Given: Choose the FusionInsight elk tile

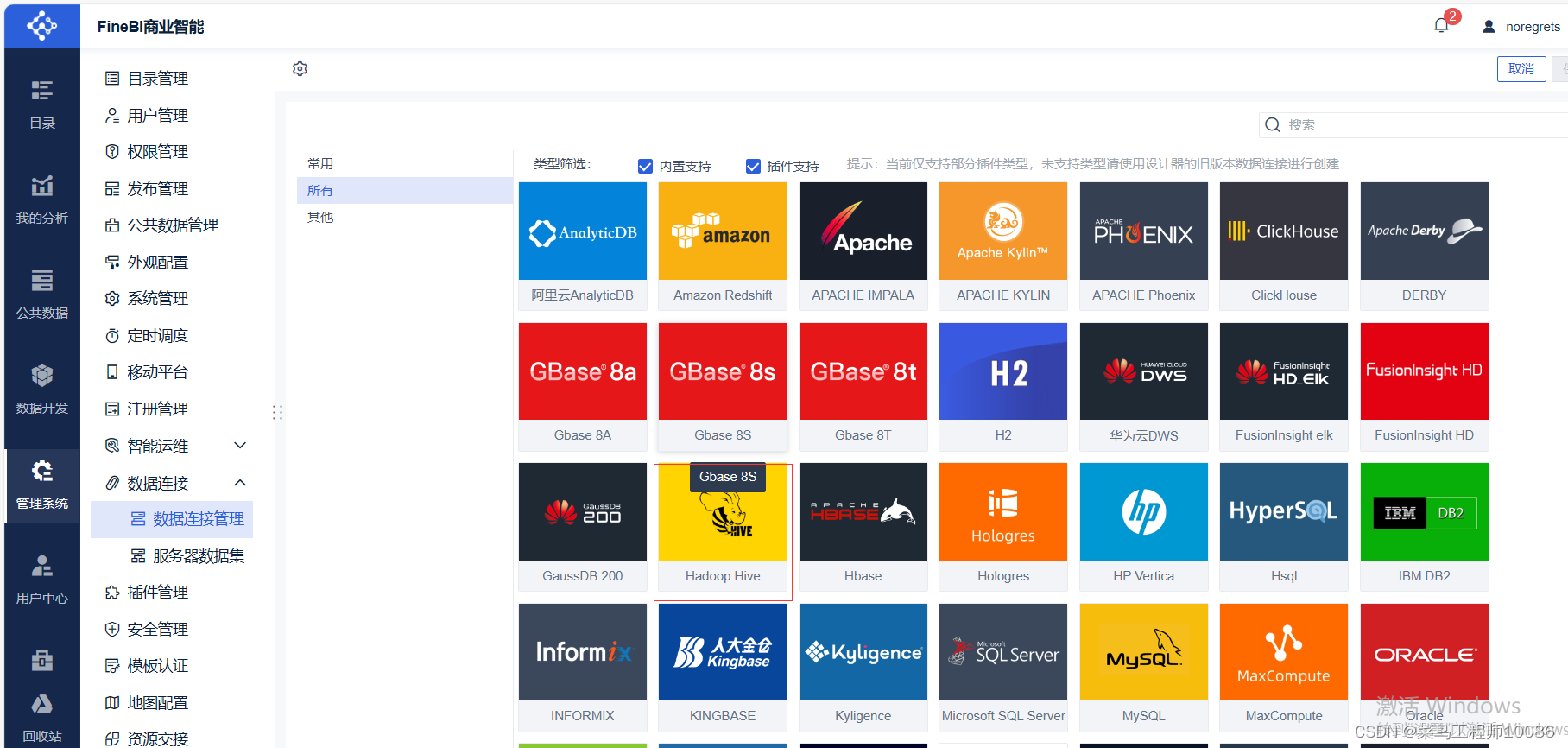Looking at the screenshot, I should (x=1284, y=386).
